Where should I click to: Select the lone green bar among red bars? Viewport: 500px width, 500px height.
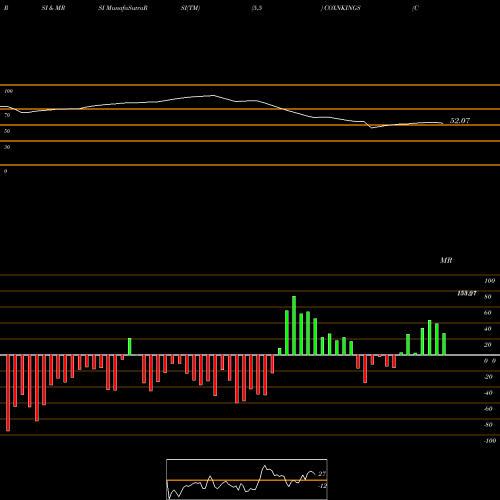(130, 347)
